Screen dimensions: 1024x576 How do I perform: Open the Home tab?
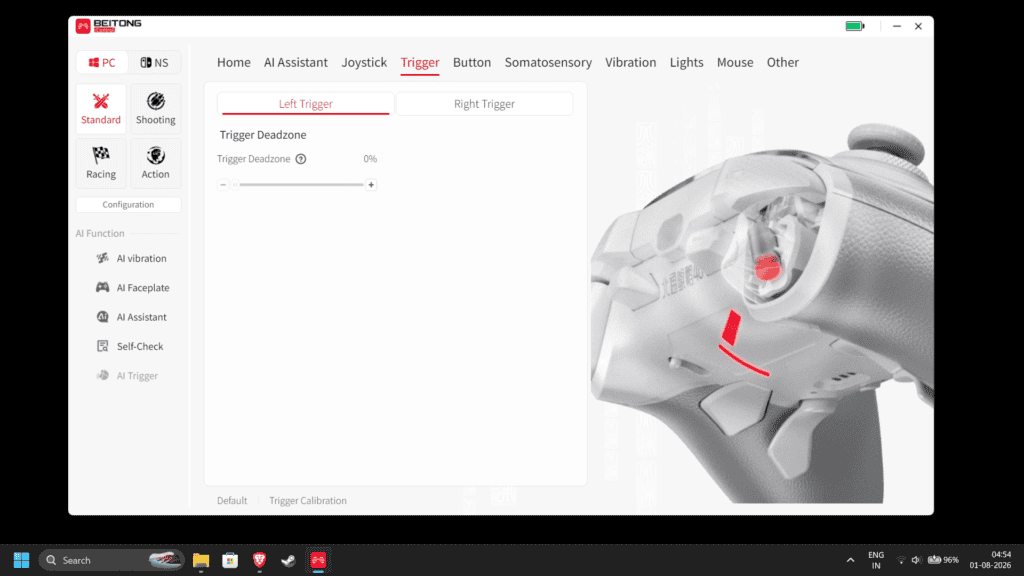pos(234,62)
